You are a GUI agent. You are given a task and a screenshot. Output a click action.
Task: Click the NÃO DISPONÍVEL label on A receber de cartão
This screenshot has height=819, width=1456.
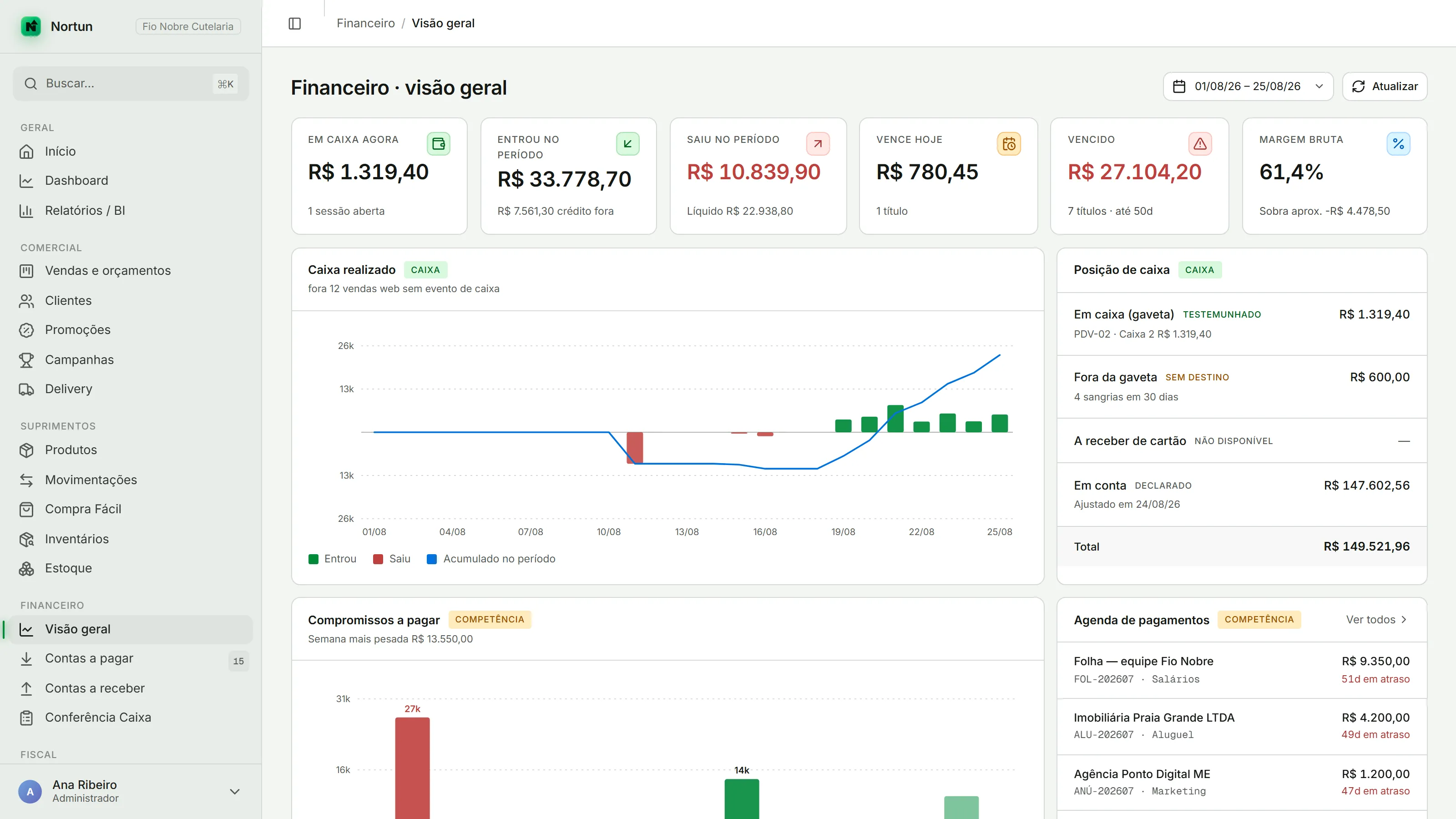click(x=1234, y=441)
